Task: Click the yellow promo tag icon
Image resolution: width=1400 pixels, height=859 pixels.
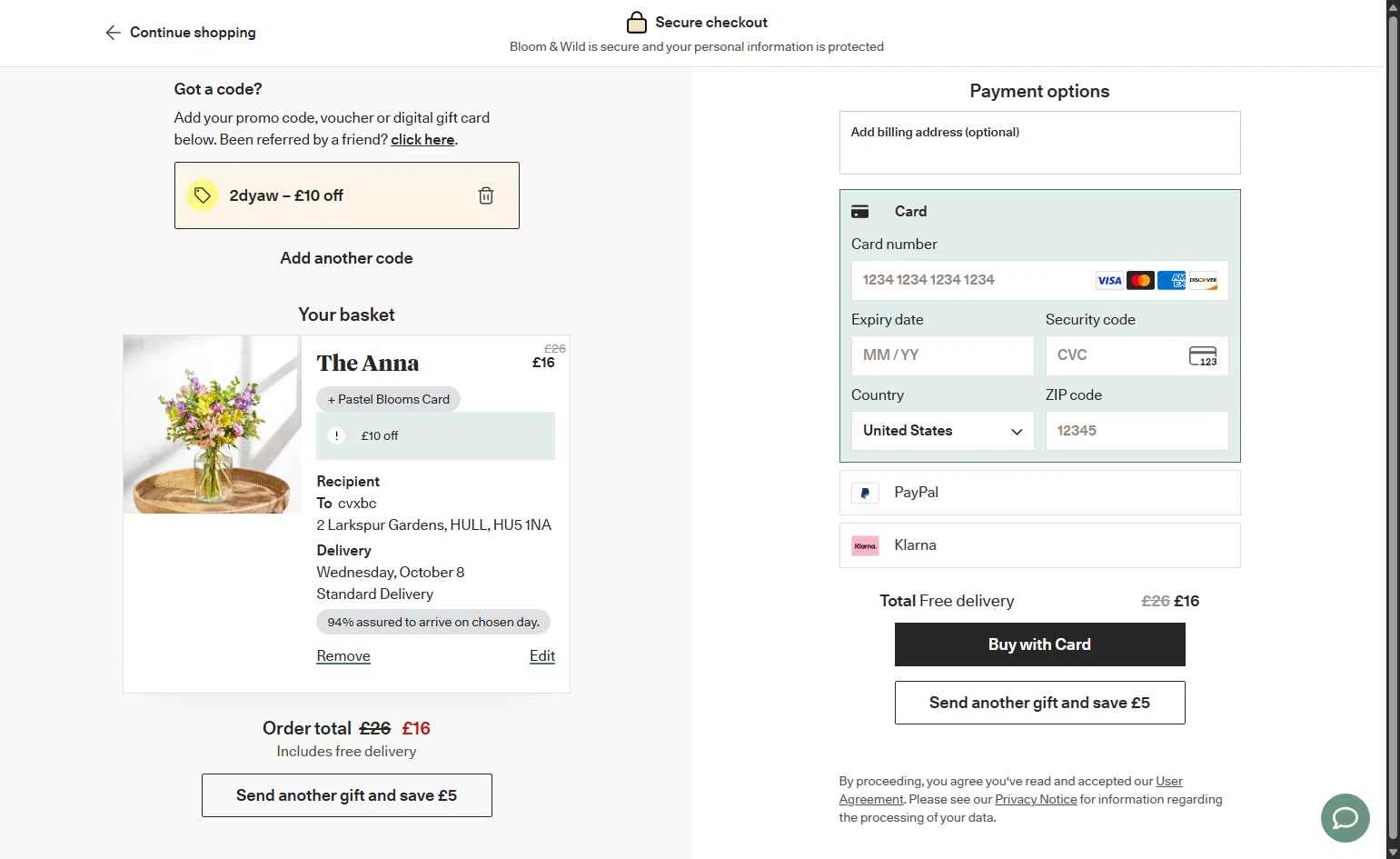Action: coord(203,195)
